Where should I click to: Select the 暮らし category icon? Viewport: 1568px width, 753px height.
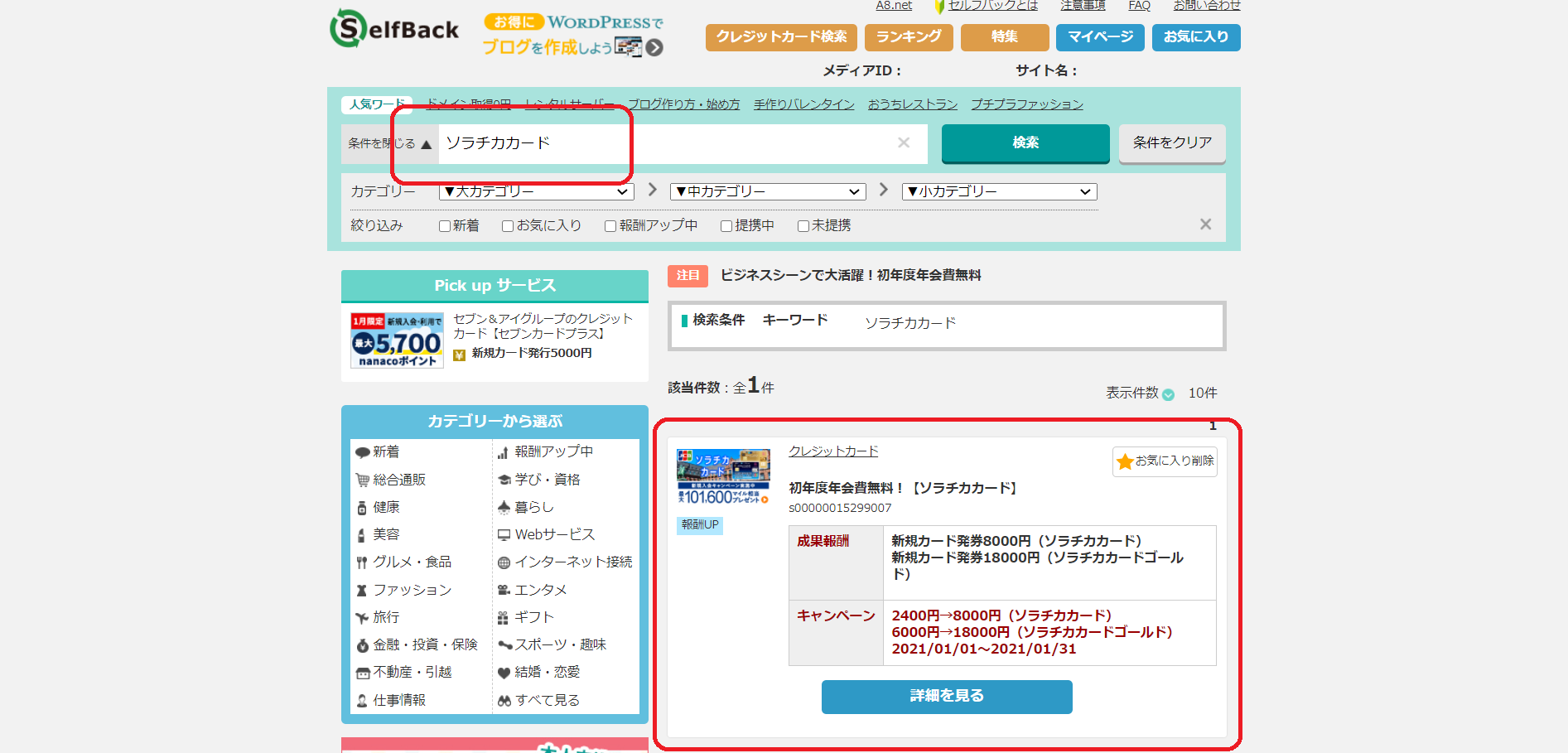504,508
